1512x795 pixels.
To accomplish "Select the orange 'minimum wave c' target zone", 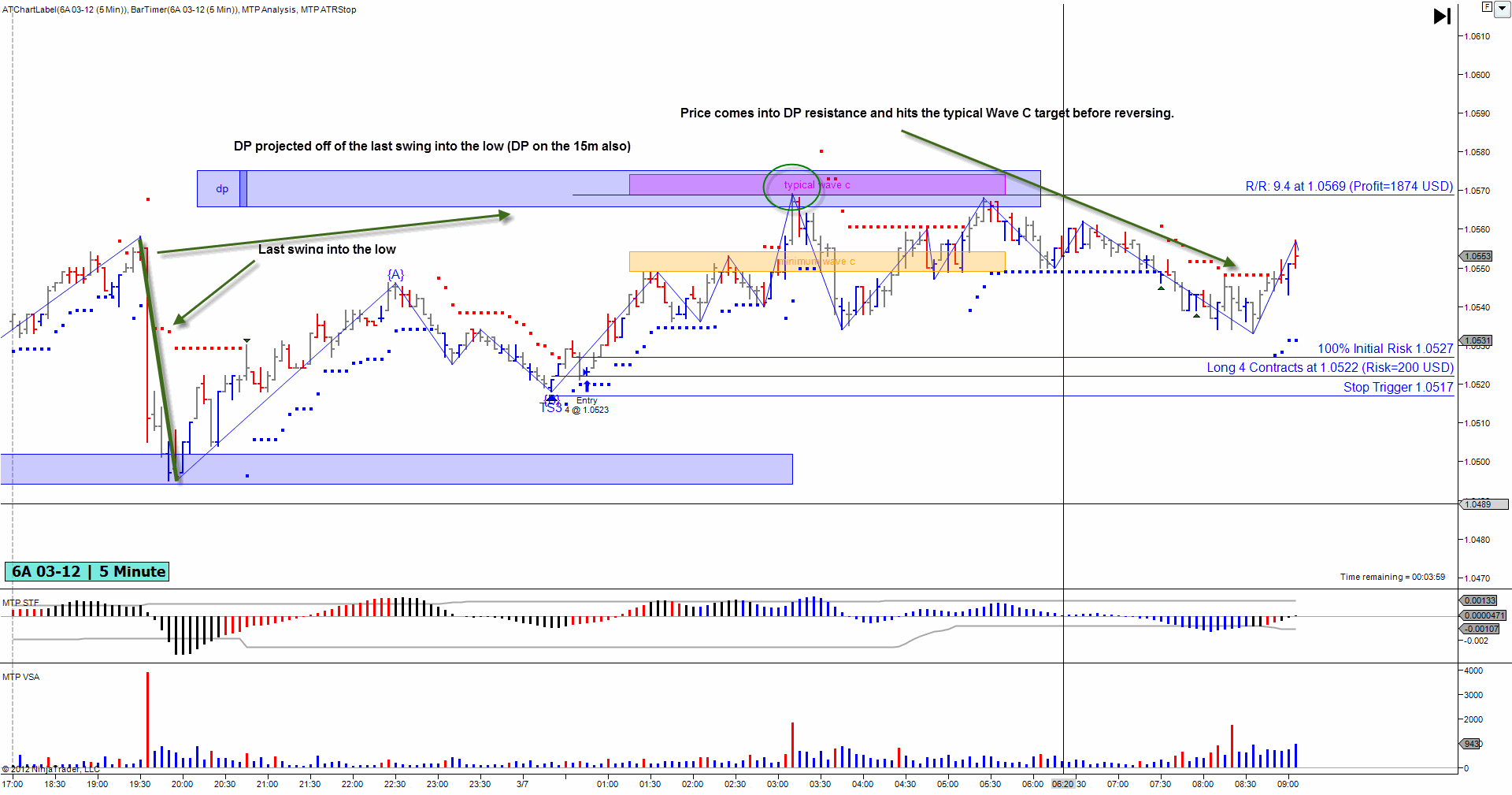I will click(x=817, y=261).
